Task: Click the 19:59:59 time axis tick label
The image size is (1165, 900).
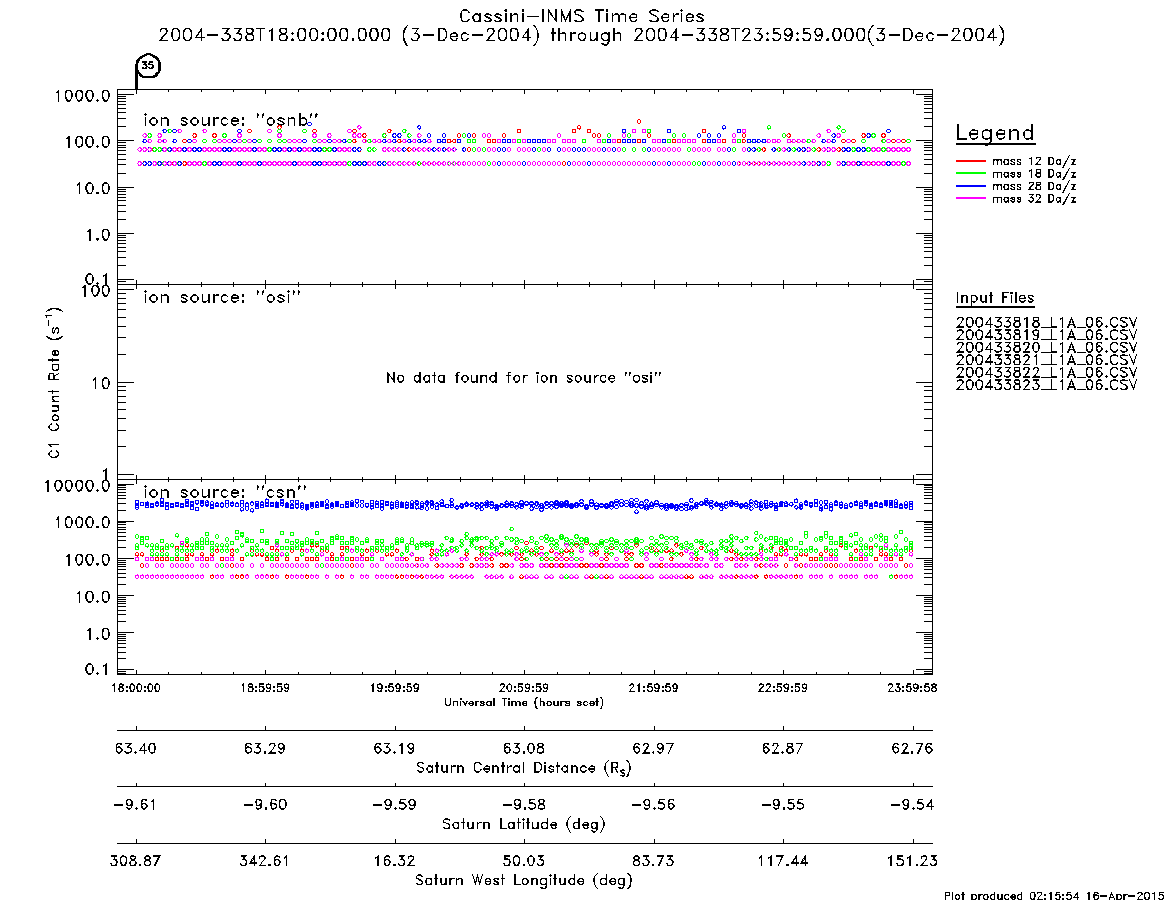Action: (395, 688)
